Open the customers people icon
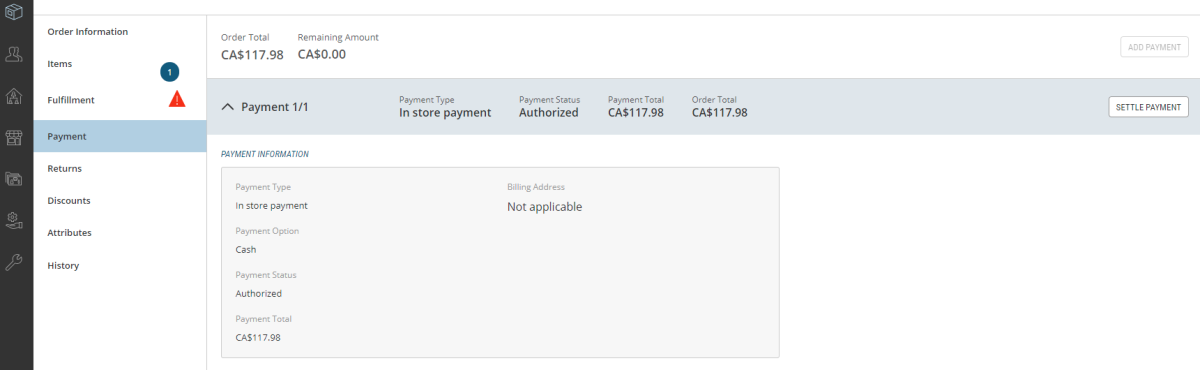Image resolution: width=1200 pixels, height=370 pixels. coord(14,53)
